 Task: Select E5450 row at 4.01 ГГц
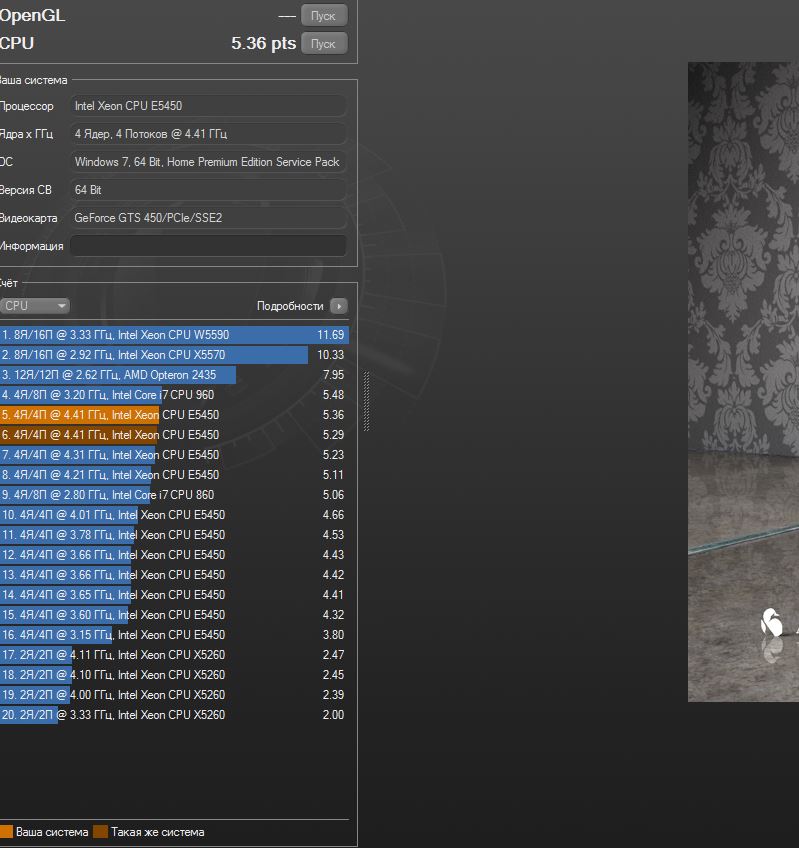174,515
